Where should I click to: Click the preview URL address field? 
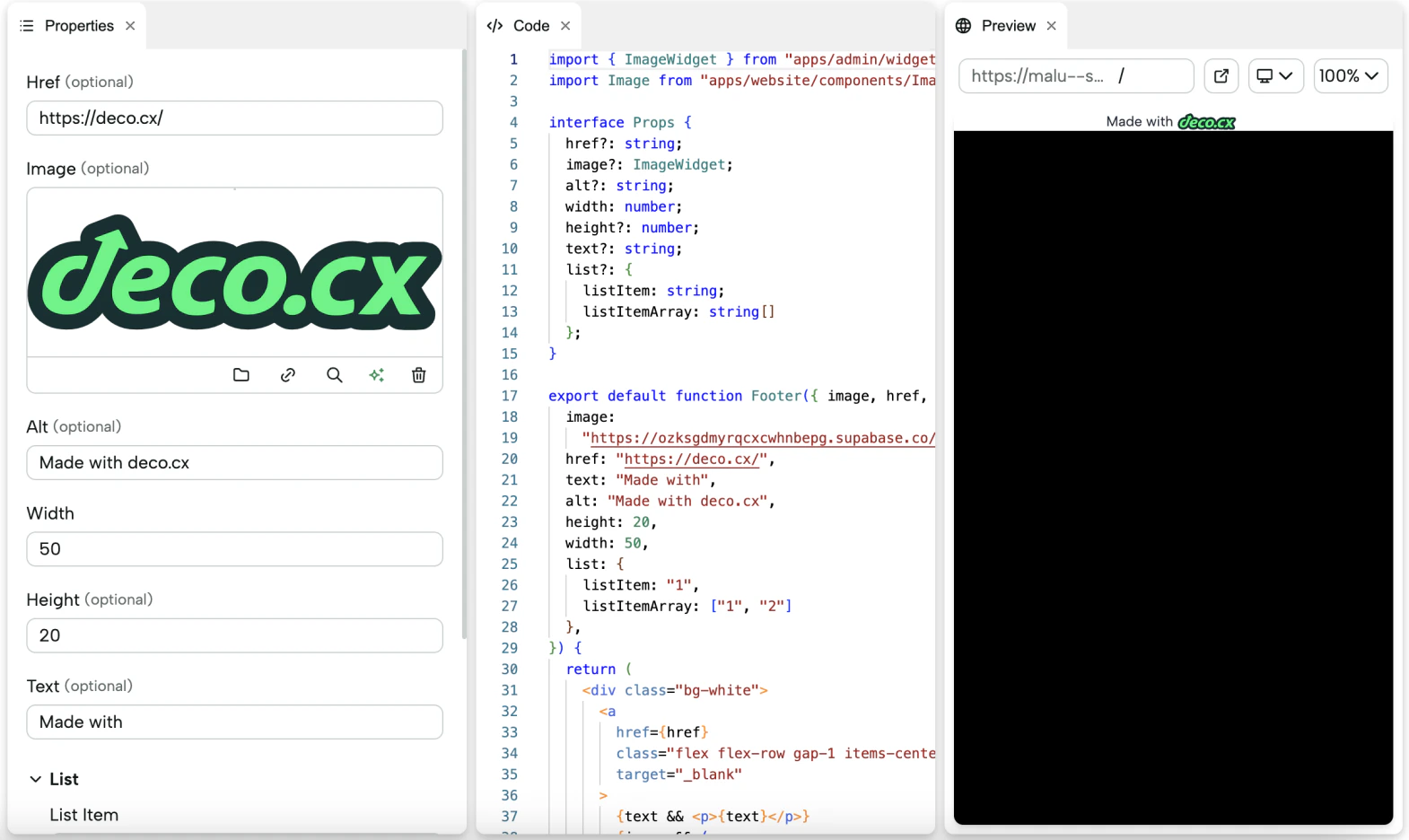coord(1076,76)
